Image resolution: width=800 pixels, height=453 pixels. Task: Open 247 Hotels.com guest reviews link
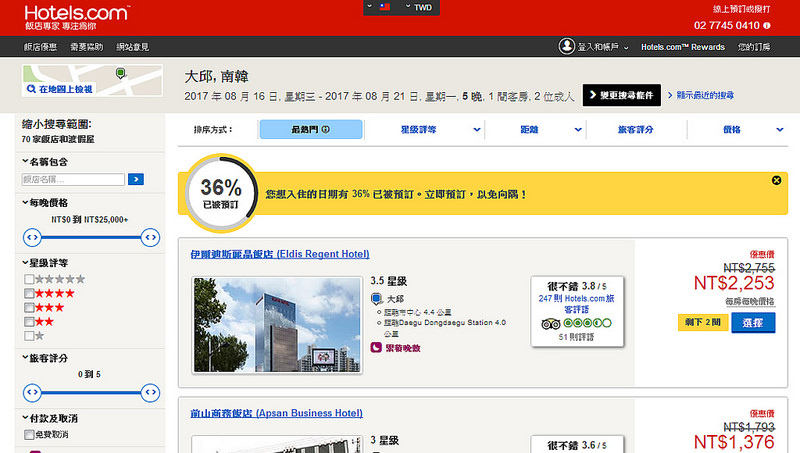[577, 304]
